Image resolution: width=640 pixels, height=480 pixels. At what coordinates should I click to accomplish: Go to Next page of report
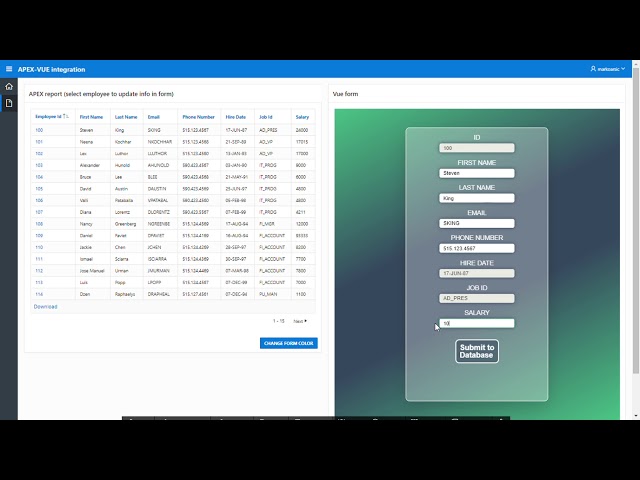(x=300, y=321)
